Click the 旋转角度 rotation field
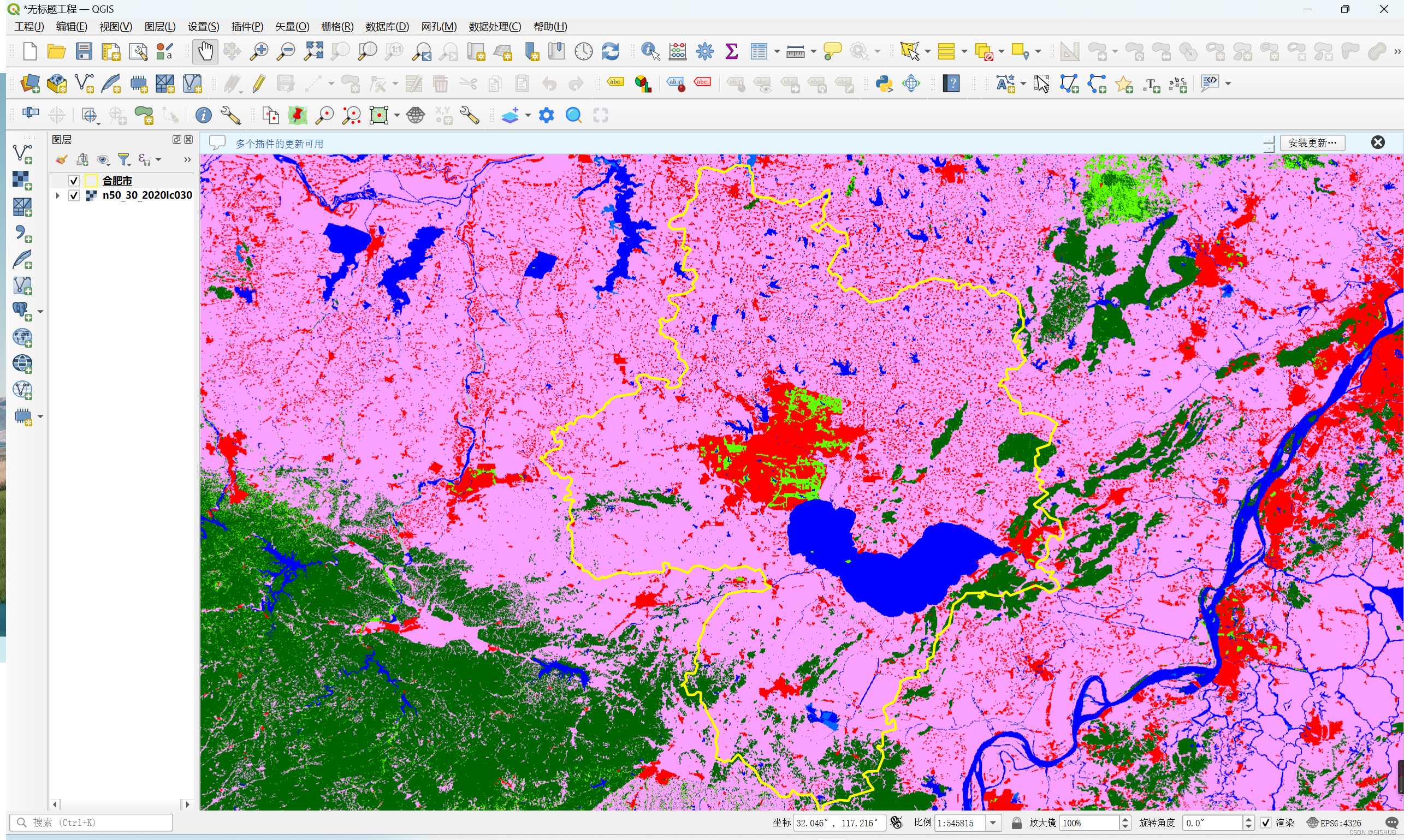Screen dimensions: 1404x840 [x=1213, y=823]
